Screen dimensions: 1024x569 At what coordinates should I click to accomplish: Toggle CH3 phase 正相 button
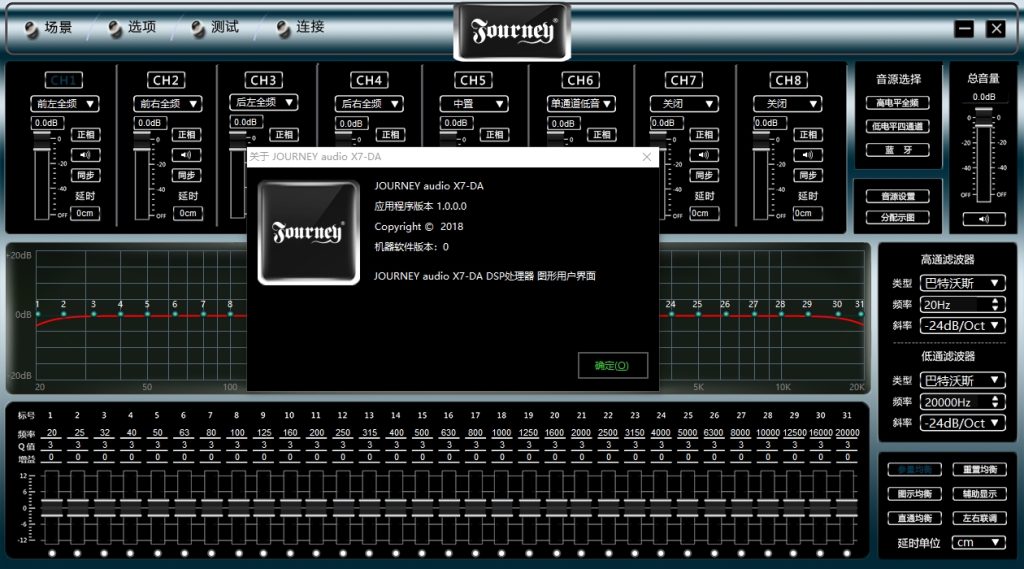285,135
